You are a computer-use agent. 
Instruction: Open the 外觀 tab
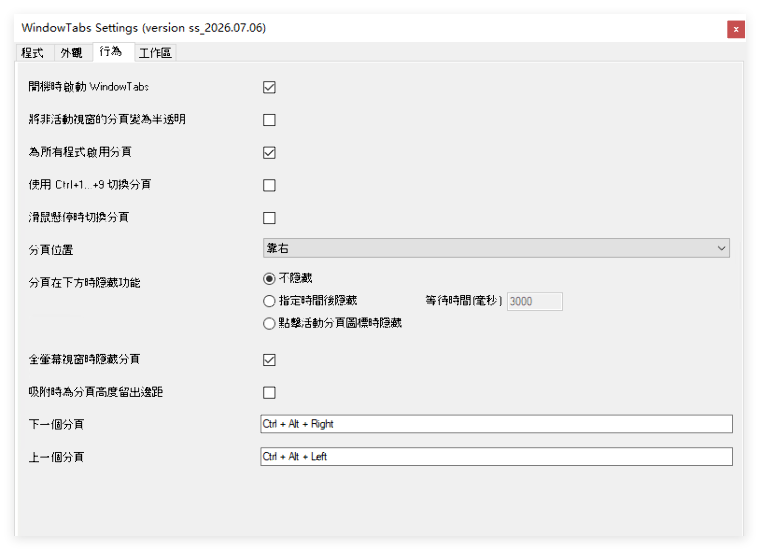(72, 52)
